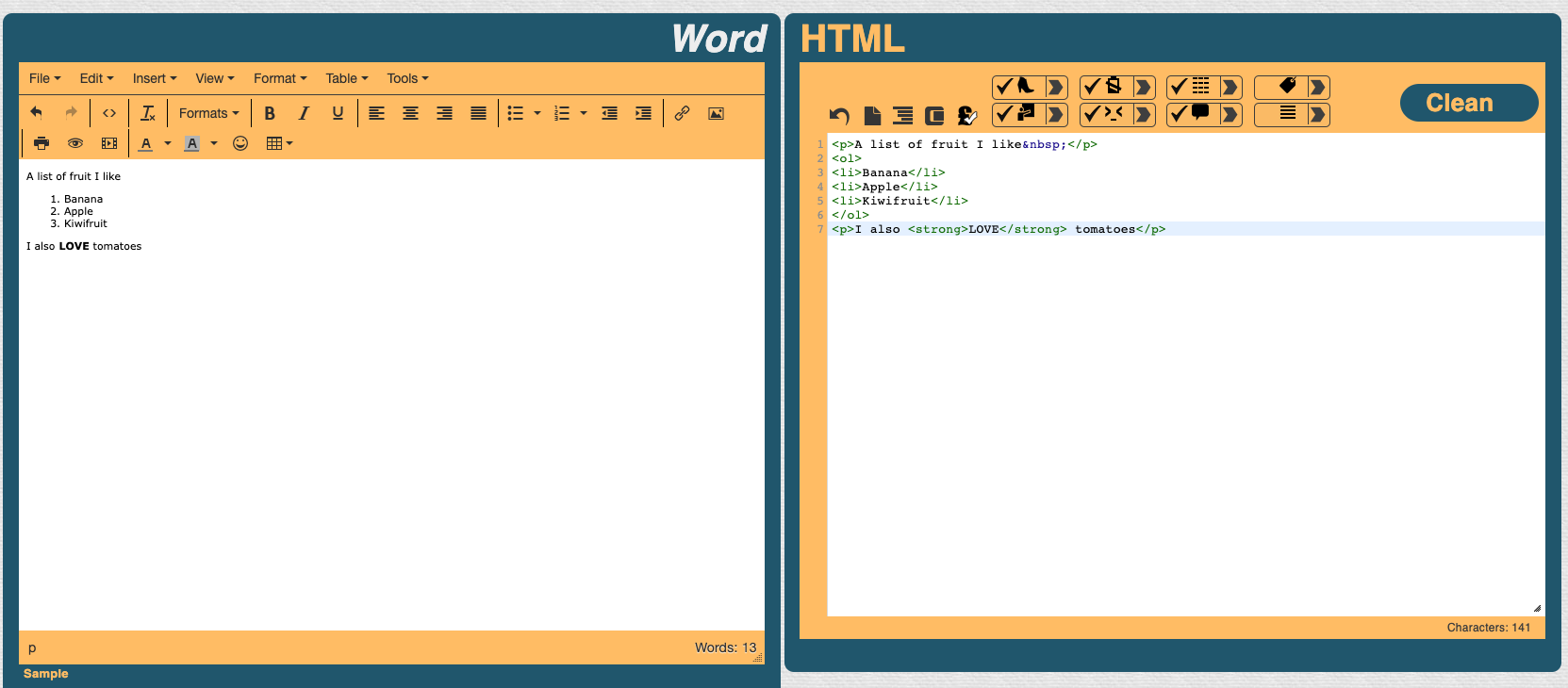Run the table grid option arrow

(x=1230, y=87)
